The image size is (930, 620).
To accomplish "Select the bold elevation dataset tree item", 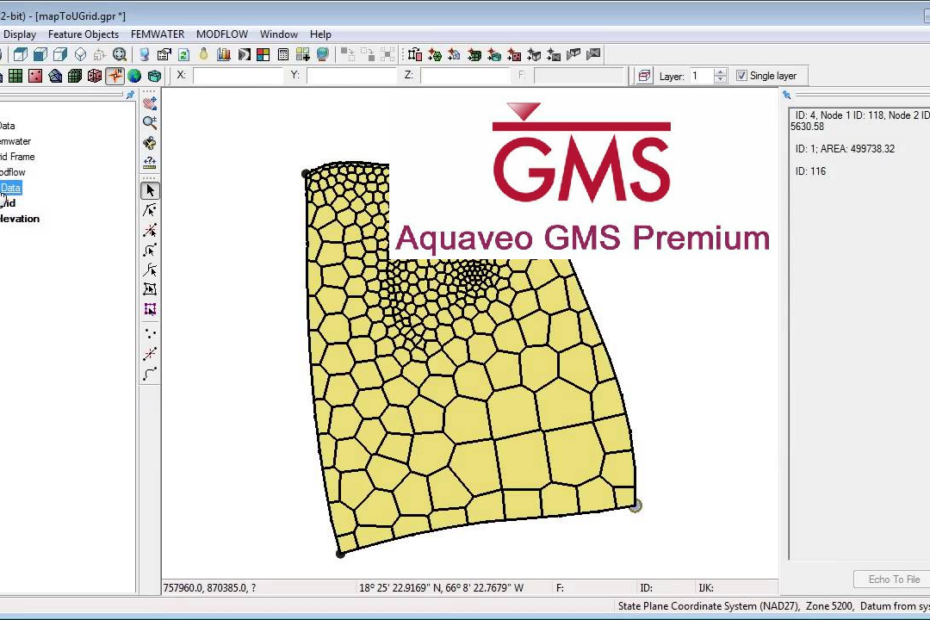I will [x=20, y=218].
